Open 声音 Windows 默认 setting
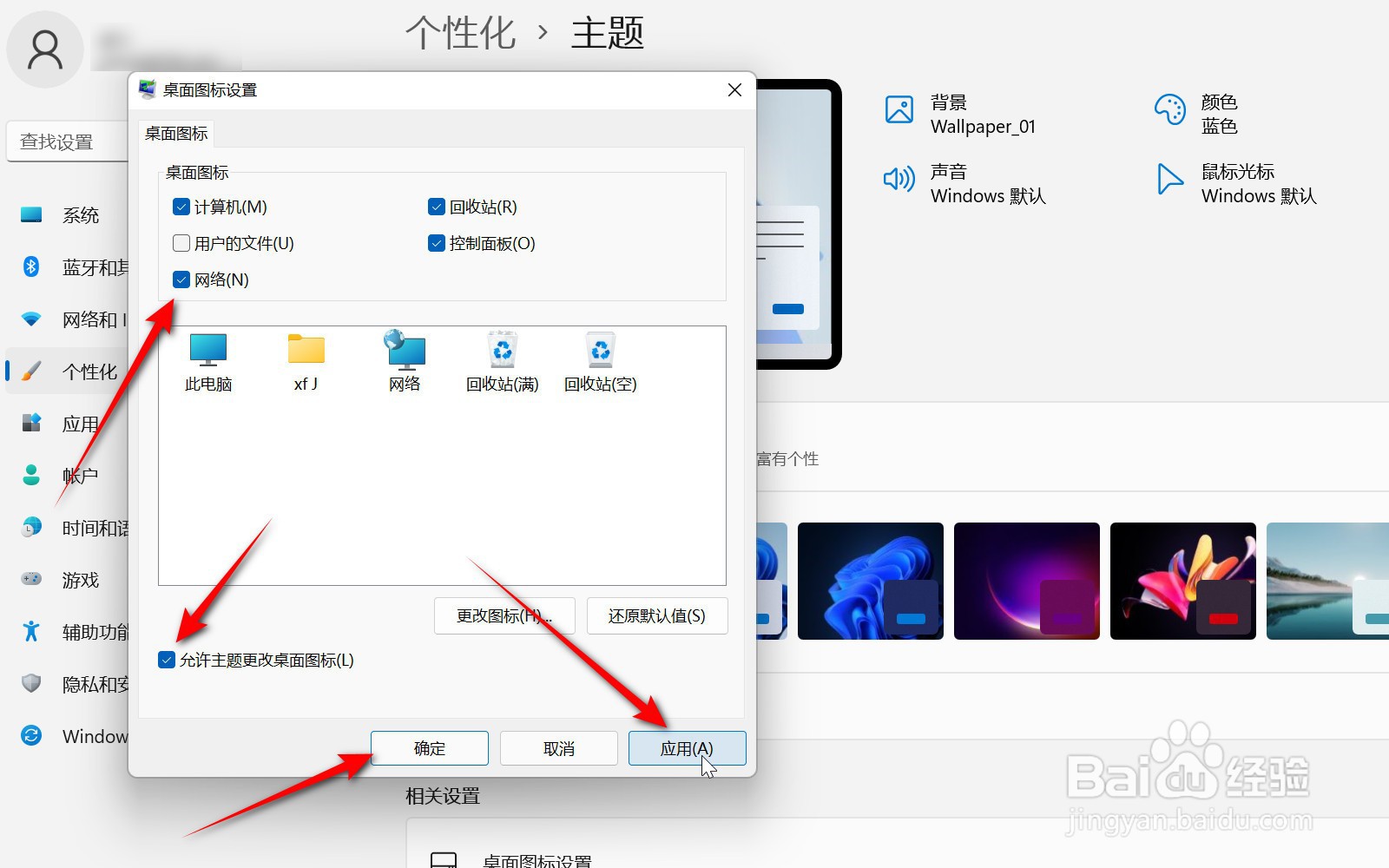The image size is (1389, 868). 964,183
